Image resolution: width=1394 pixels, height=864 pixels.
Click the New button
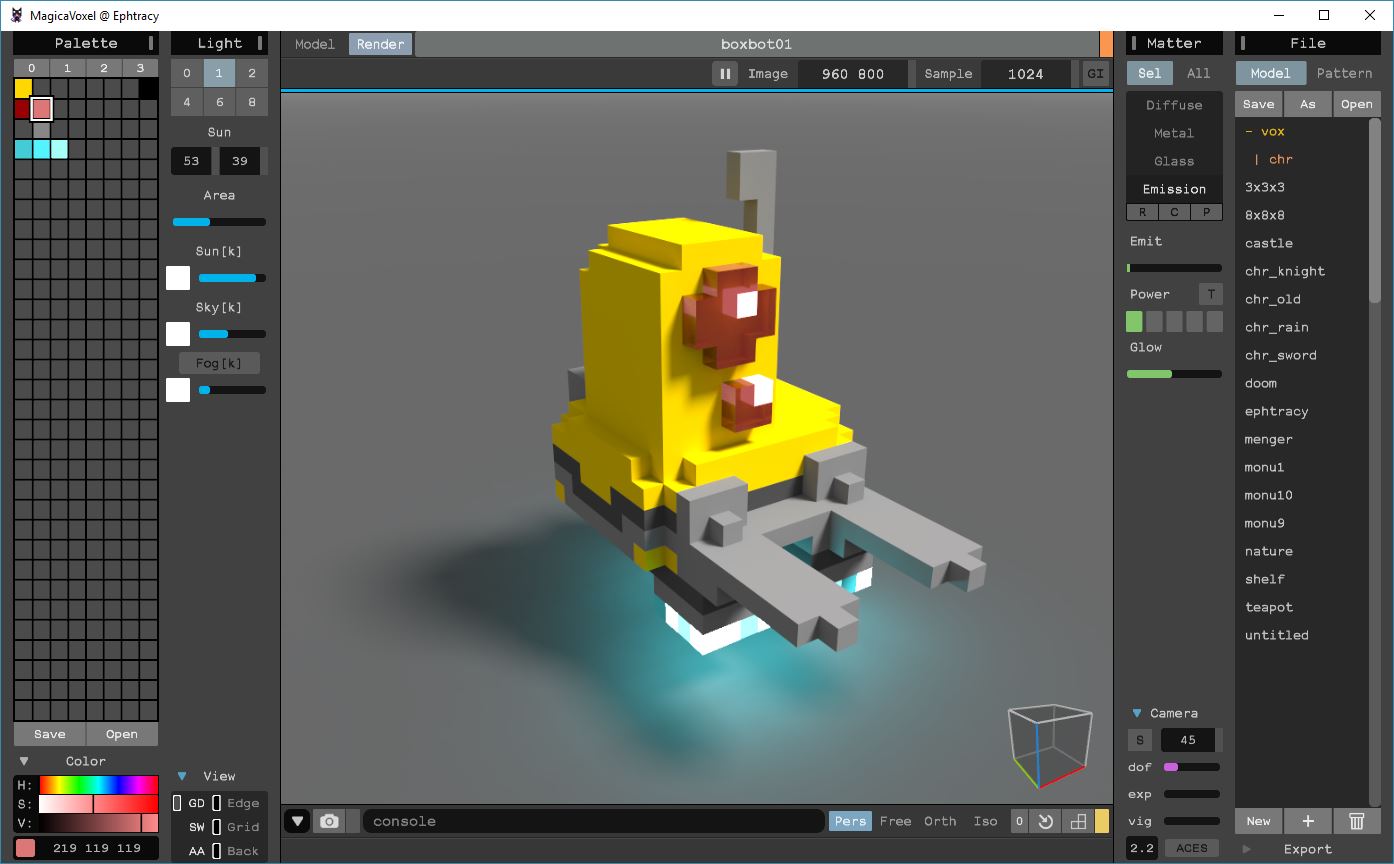tap(1259, 821)
